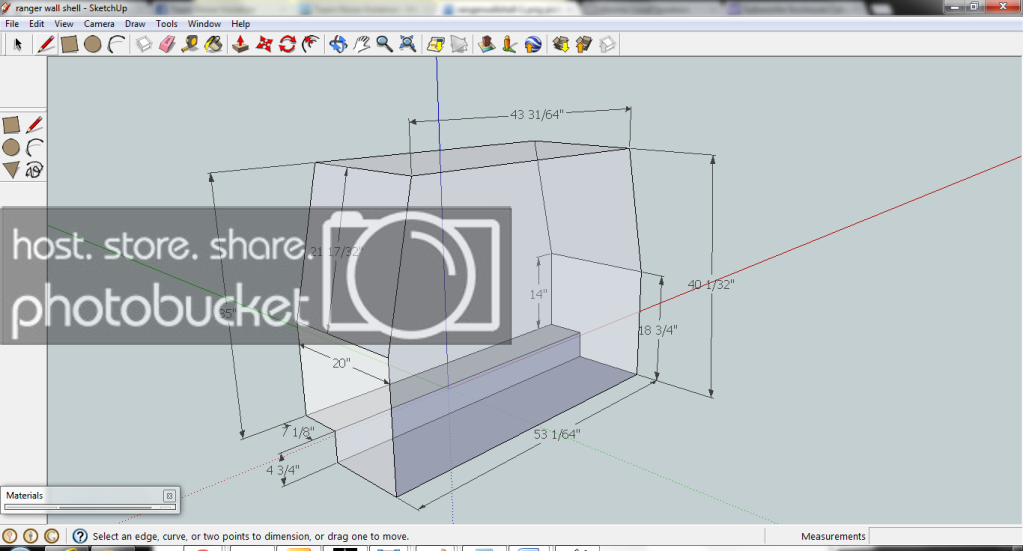This screenshot has width=1023, height=551.
Task: Click Share Model box with orange arrow
Action: 584,44
